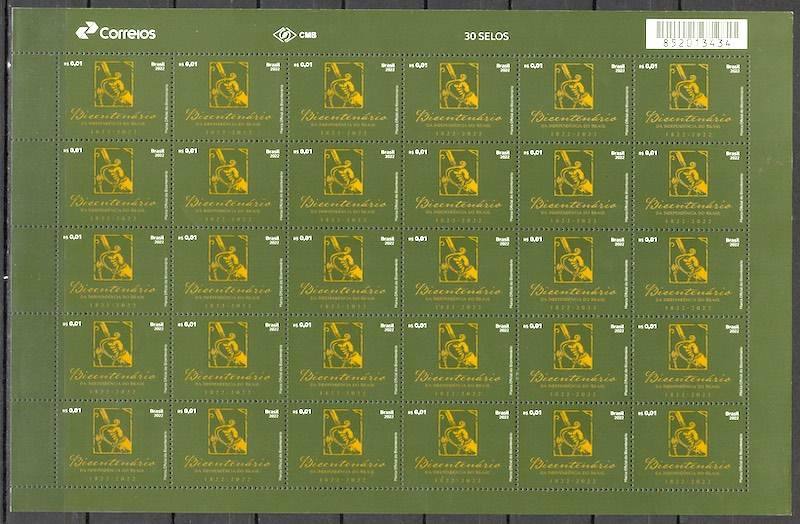Click the "30 SELOS" header text
800x524 pixels.
click(x=486, y=36)
